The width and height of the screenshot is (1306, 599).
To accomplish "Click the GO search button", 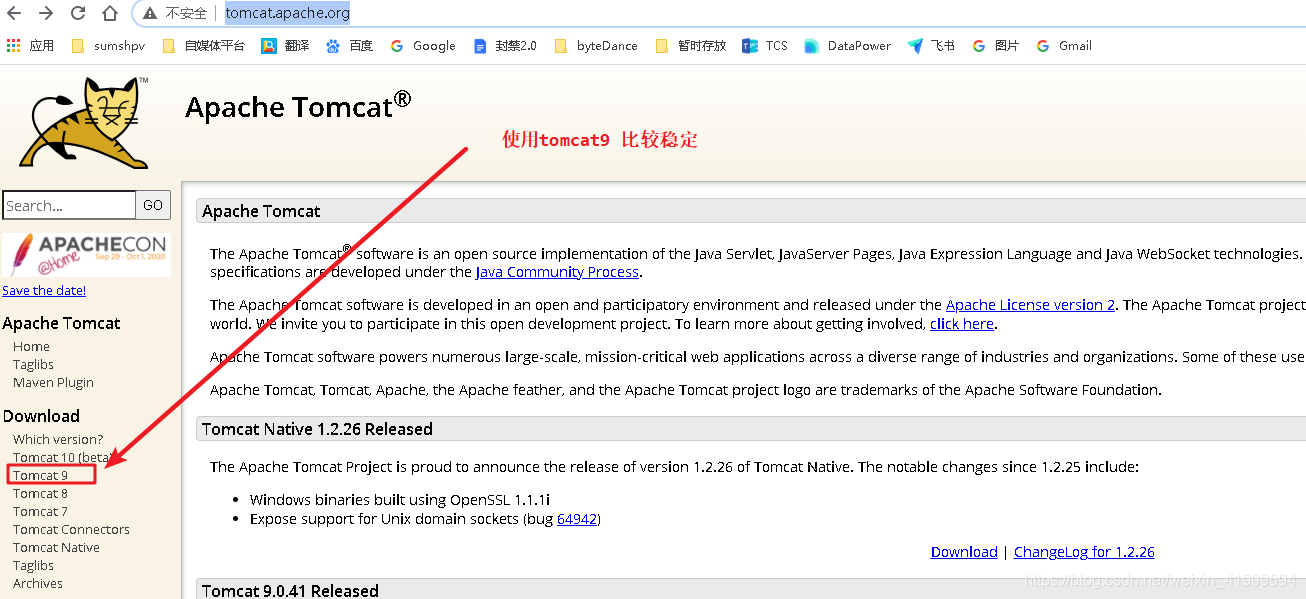I will [153, 205].
